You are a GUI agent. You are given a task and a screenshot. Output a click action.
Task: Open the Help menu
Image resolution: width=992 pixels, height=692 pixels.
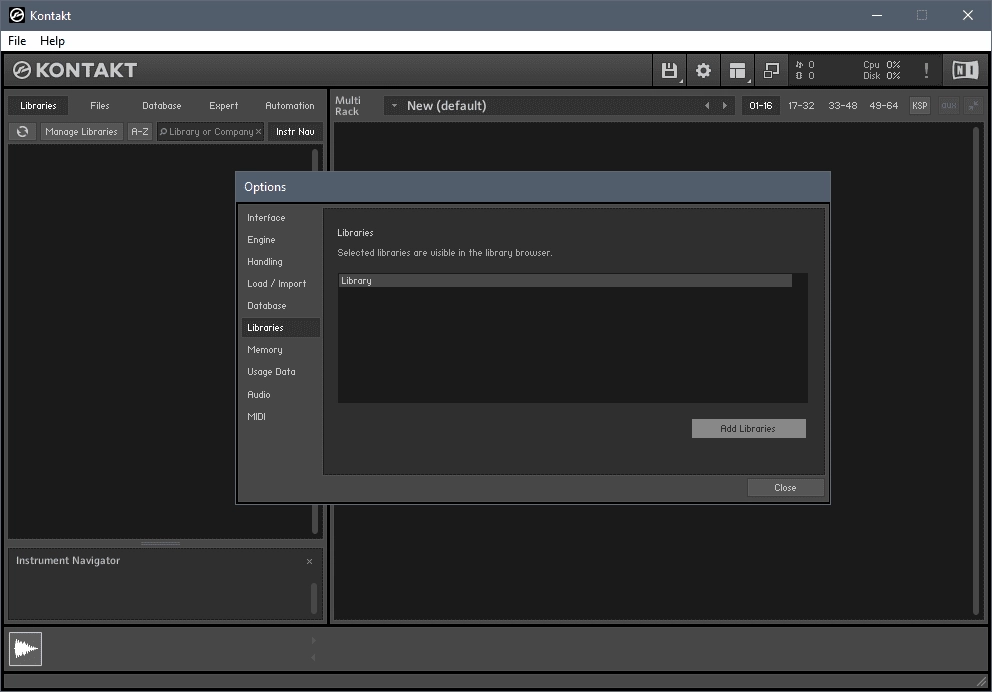pyautogui.click(x=53, y=40)
